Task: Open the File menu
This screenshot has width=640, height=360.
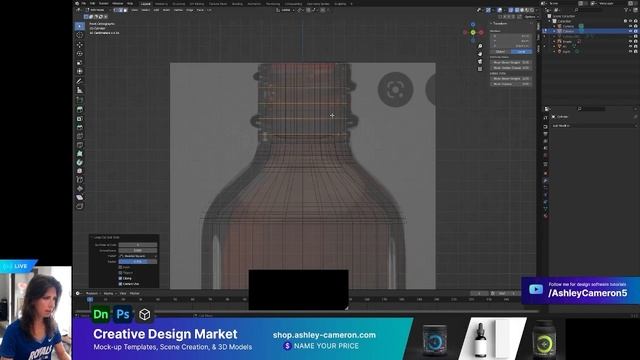Action: (x=84, y=3)
